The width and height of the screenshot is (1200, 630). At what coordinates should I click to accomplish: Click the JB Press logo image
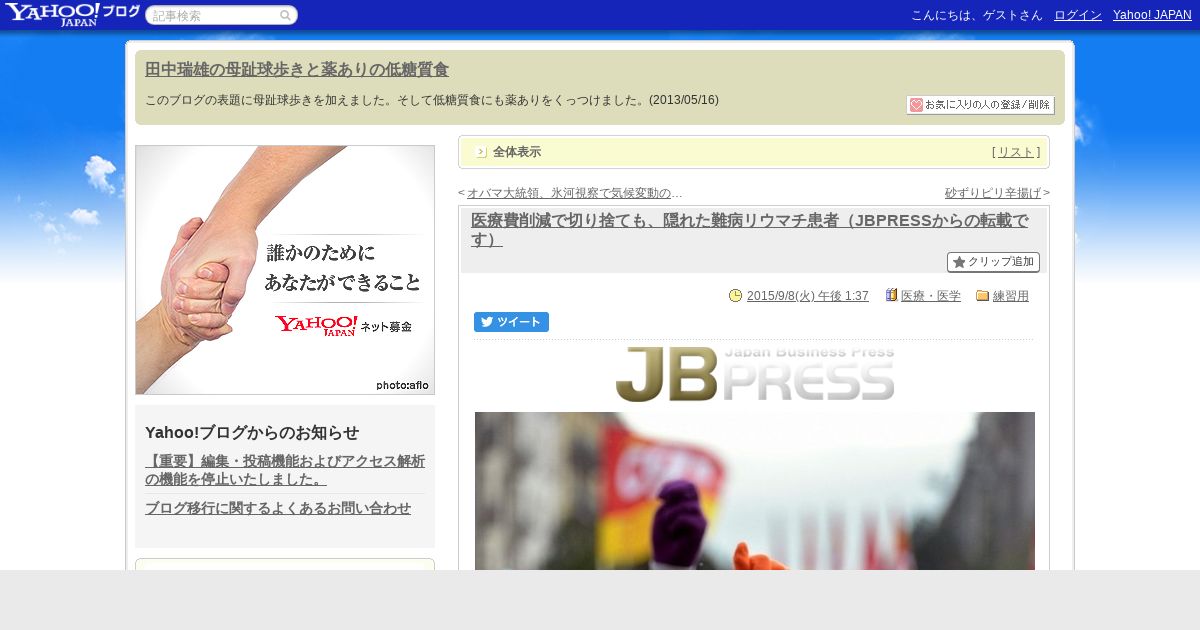pos(755,374)
